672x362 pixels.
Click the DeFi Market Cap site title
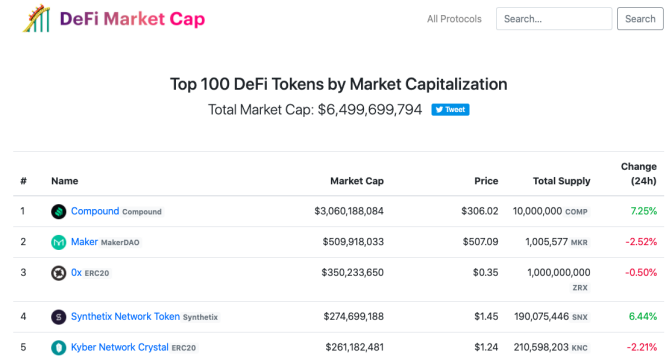pos(132,19)
